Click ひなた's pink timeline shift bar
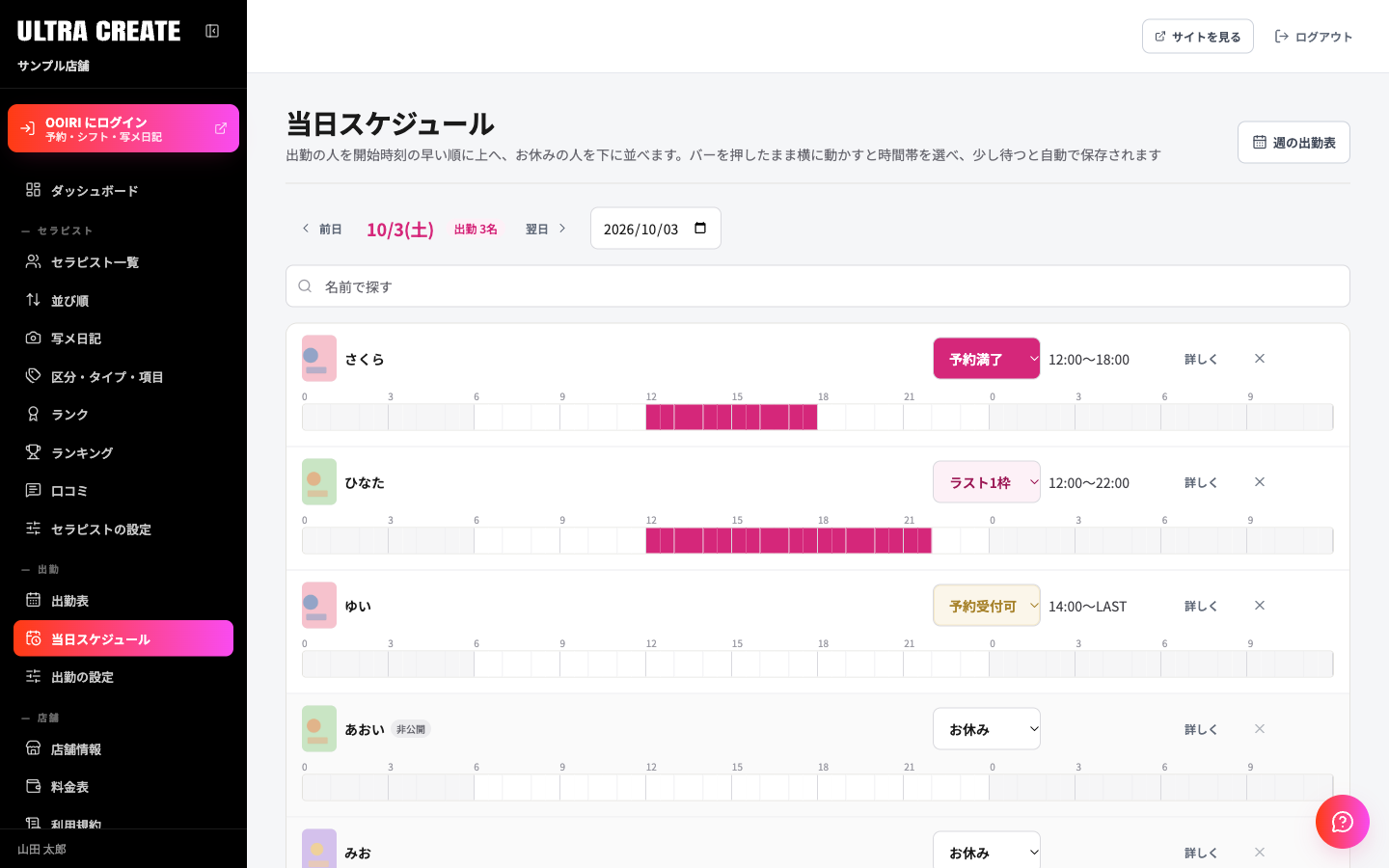The width and height of the screenshot is (1389, 868). coord(789,541)
